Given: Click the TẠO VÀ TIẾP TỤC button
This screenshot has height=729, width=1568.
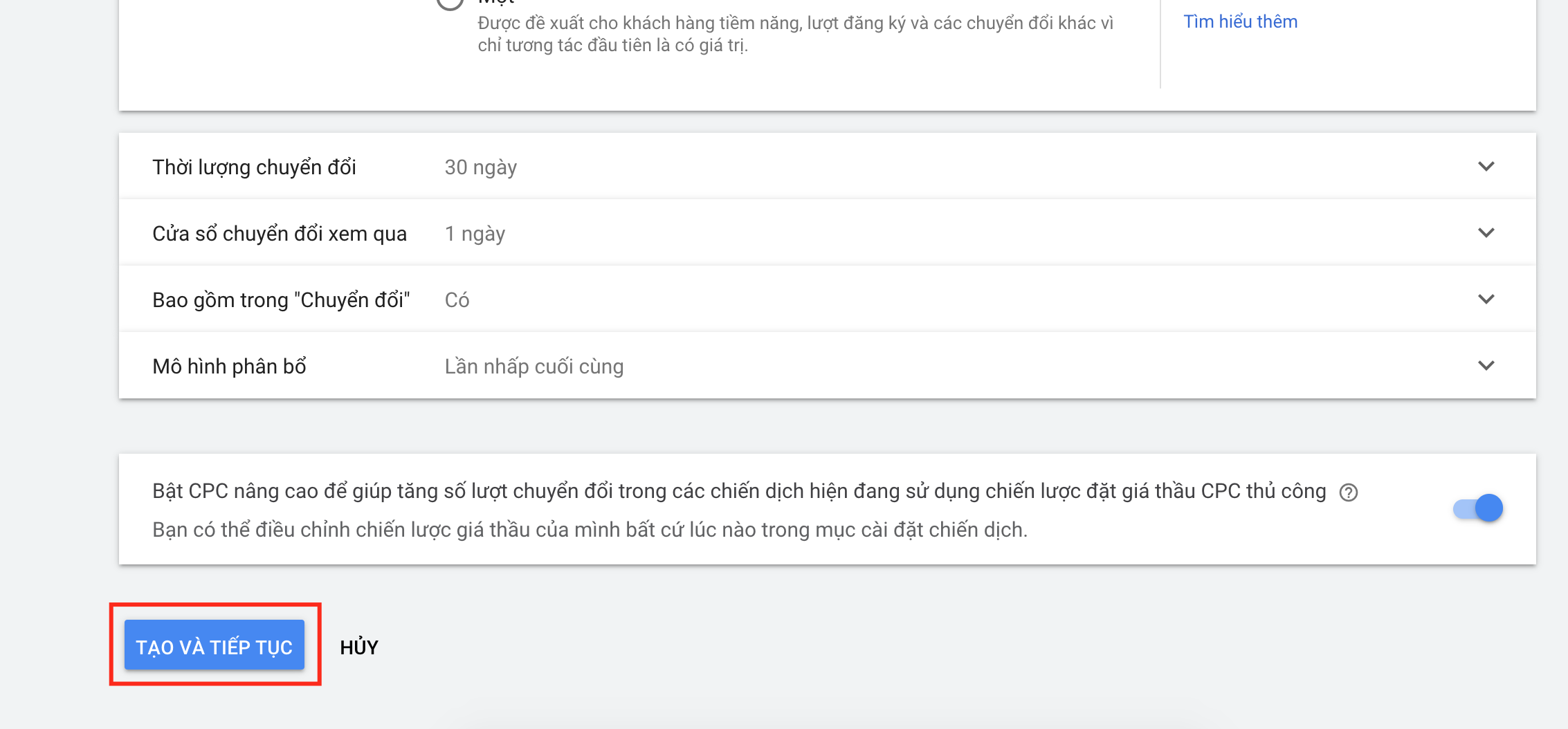Looking at the screenshot, I should [215, 645].
